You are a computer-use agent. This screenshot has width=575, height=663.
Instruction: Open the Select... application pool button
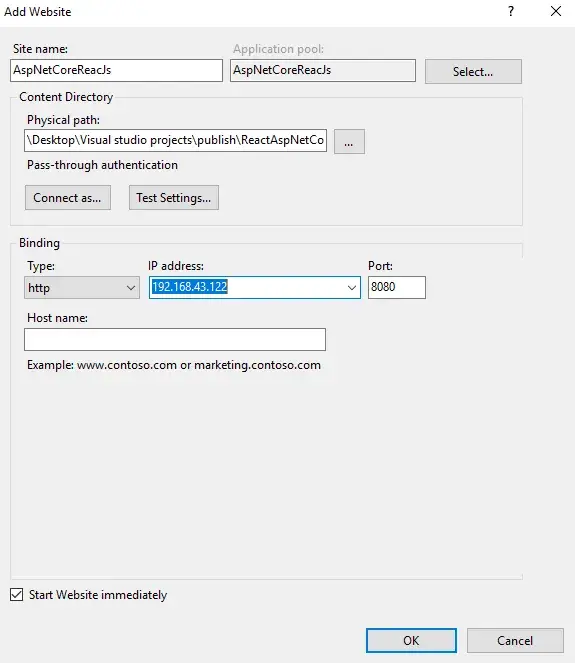coord(473,71)
